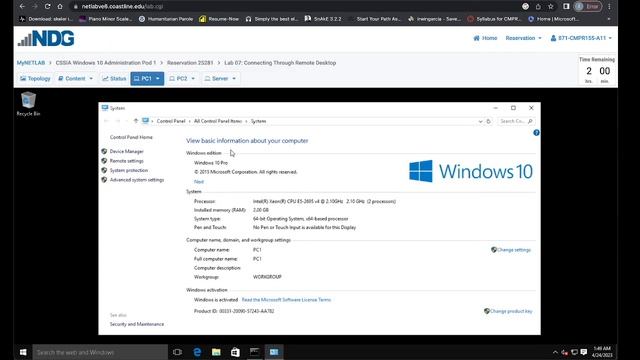Screen dimensions: 640x360
Task: Read the Microsoft Software License Terms
Action: 286,300
